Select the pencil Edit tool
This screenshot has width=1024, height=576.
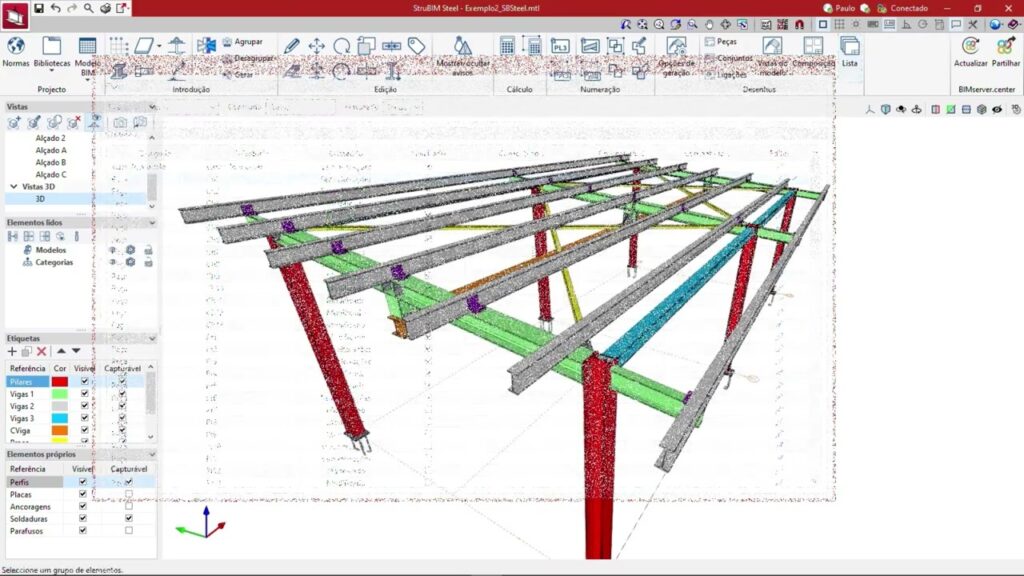(x=292, y=46)
